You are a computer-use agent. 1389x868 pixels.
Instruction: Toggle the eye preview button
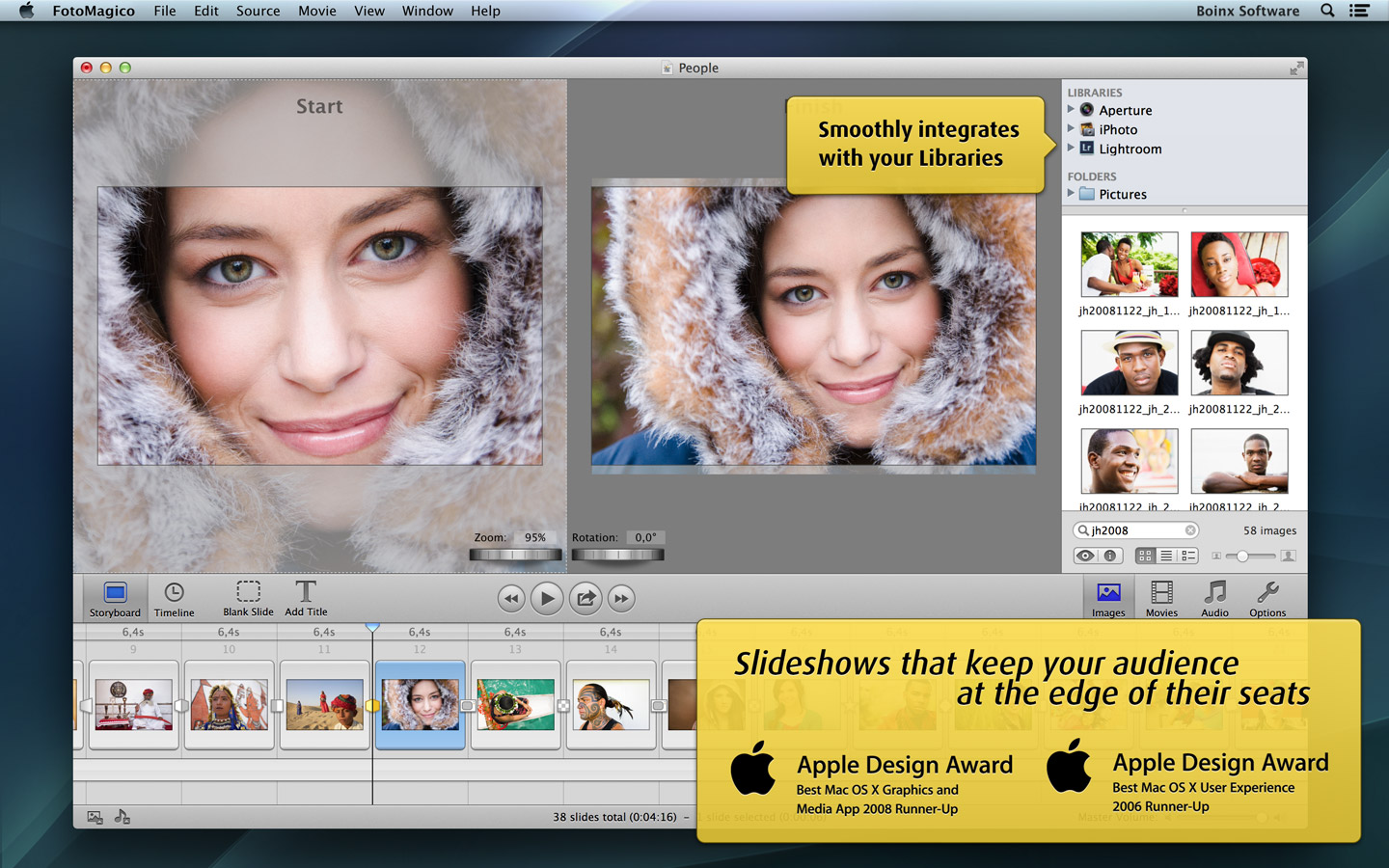click(x=1086, y=556)
